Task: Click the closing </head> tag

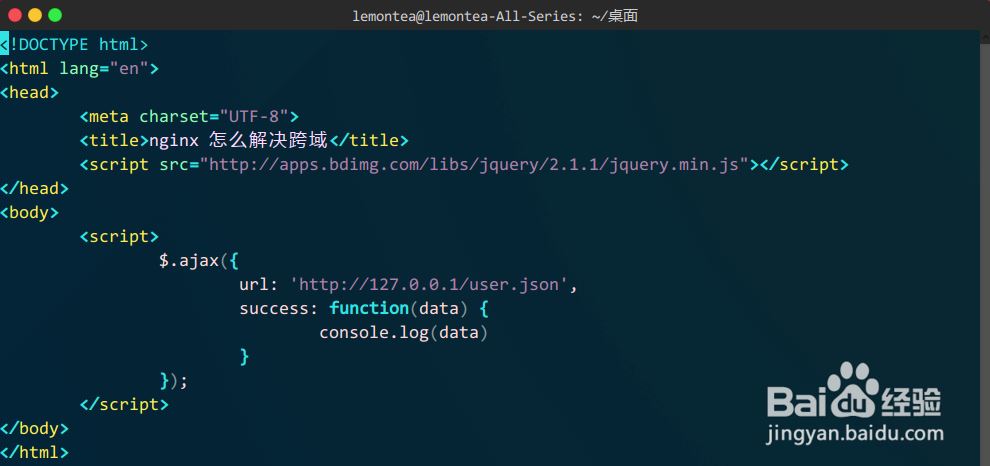Action: click(x=35, y=188)
